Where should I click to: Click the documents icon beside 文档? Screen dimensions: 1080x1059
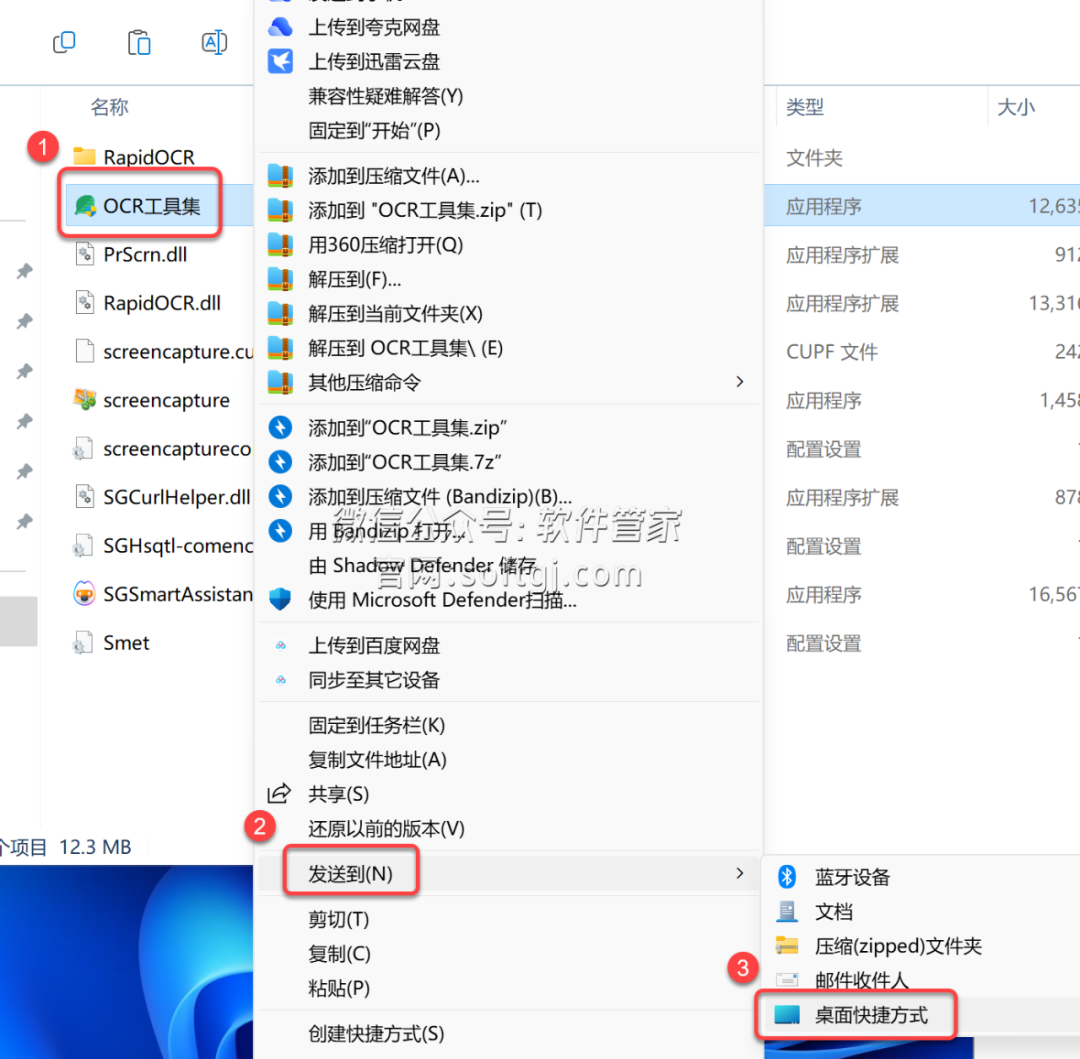tap(787, 912)
